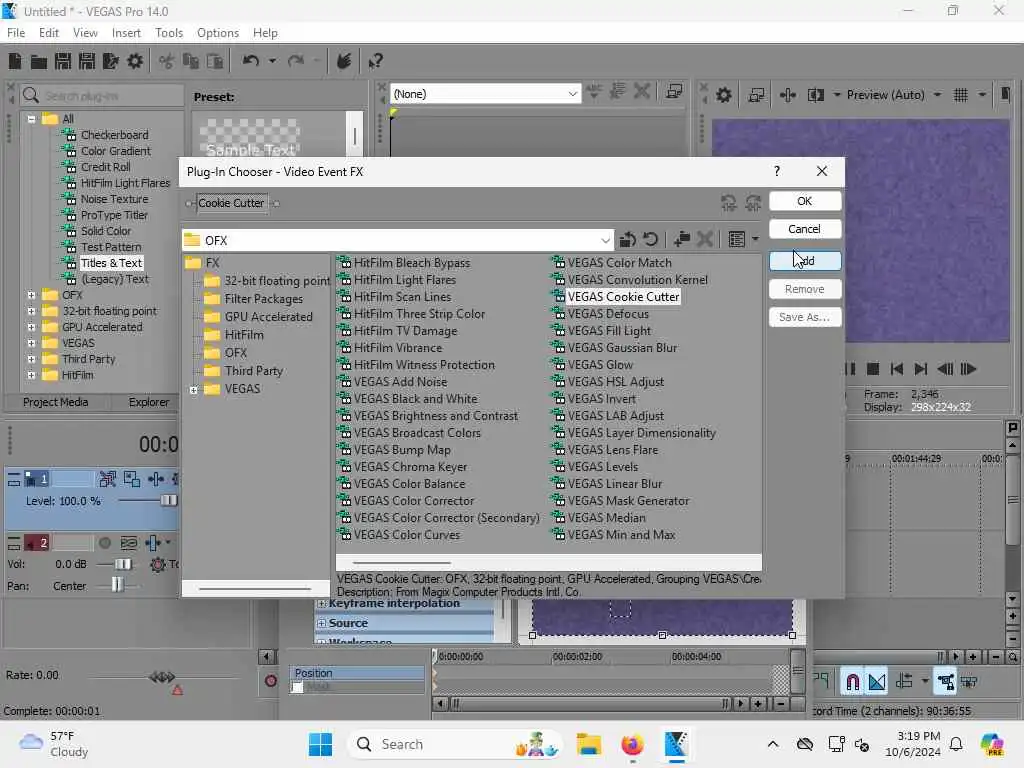Click the Open project folder icon
Image resolution: width=1024 pixels, height=768 pixels.
click(x=39, y=61)
